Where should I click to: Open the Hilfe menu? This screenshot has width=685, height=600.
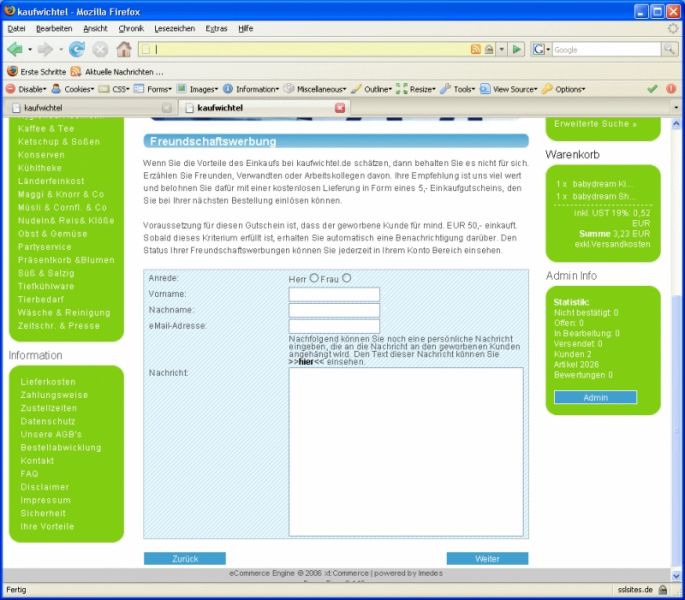click(x=246, y=28)
